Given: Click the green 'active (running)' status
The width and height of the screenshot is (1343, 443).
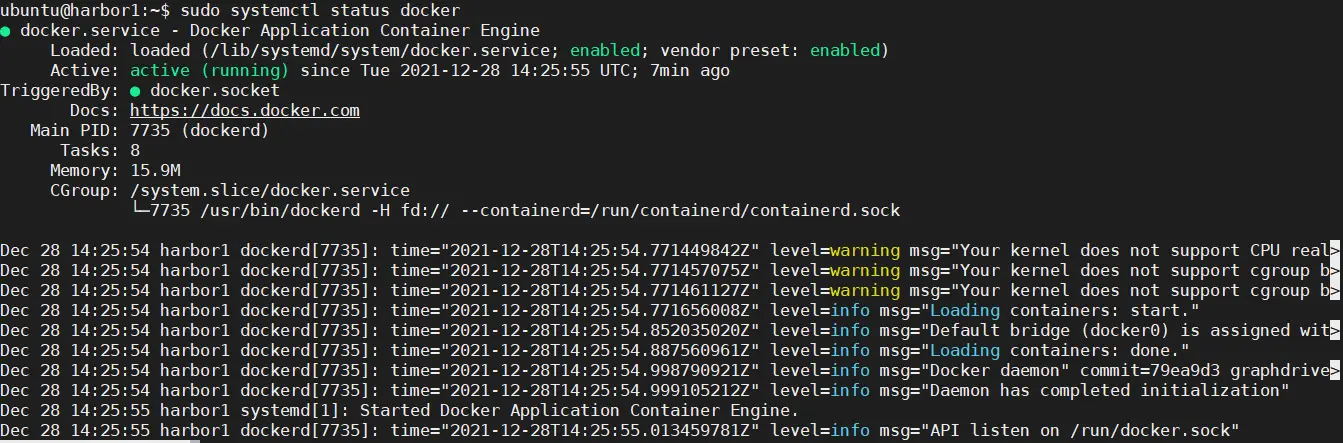Looking at the screenshot, I should point(210,71).
